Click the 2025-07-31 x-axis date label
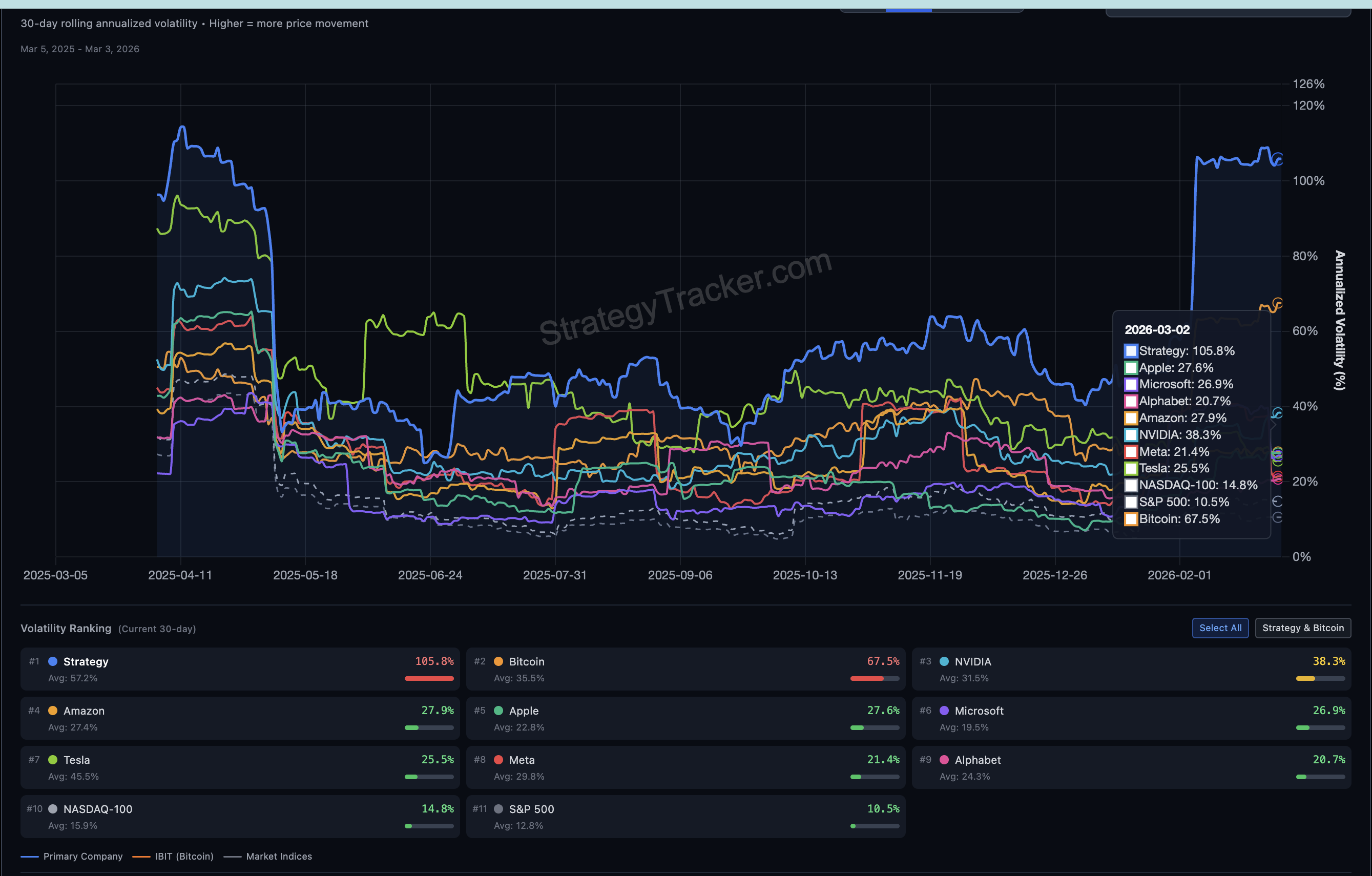 pyautogui.click(x=554, y=575)
